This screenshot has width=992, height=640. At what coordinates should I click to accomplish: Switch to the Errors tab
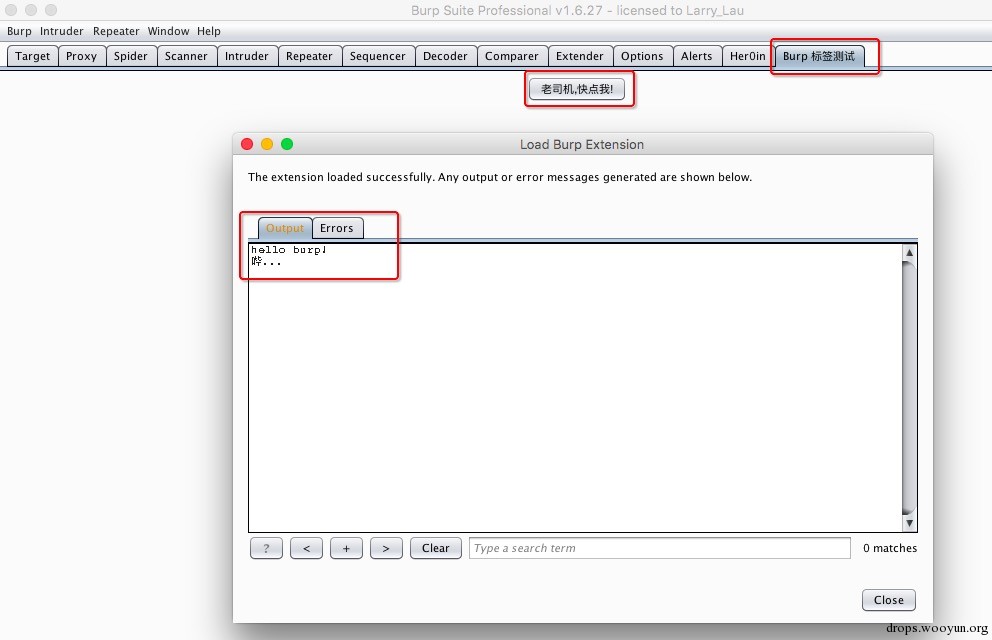pyautogui.click(x=337, y=228)
